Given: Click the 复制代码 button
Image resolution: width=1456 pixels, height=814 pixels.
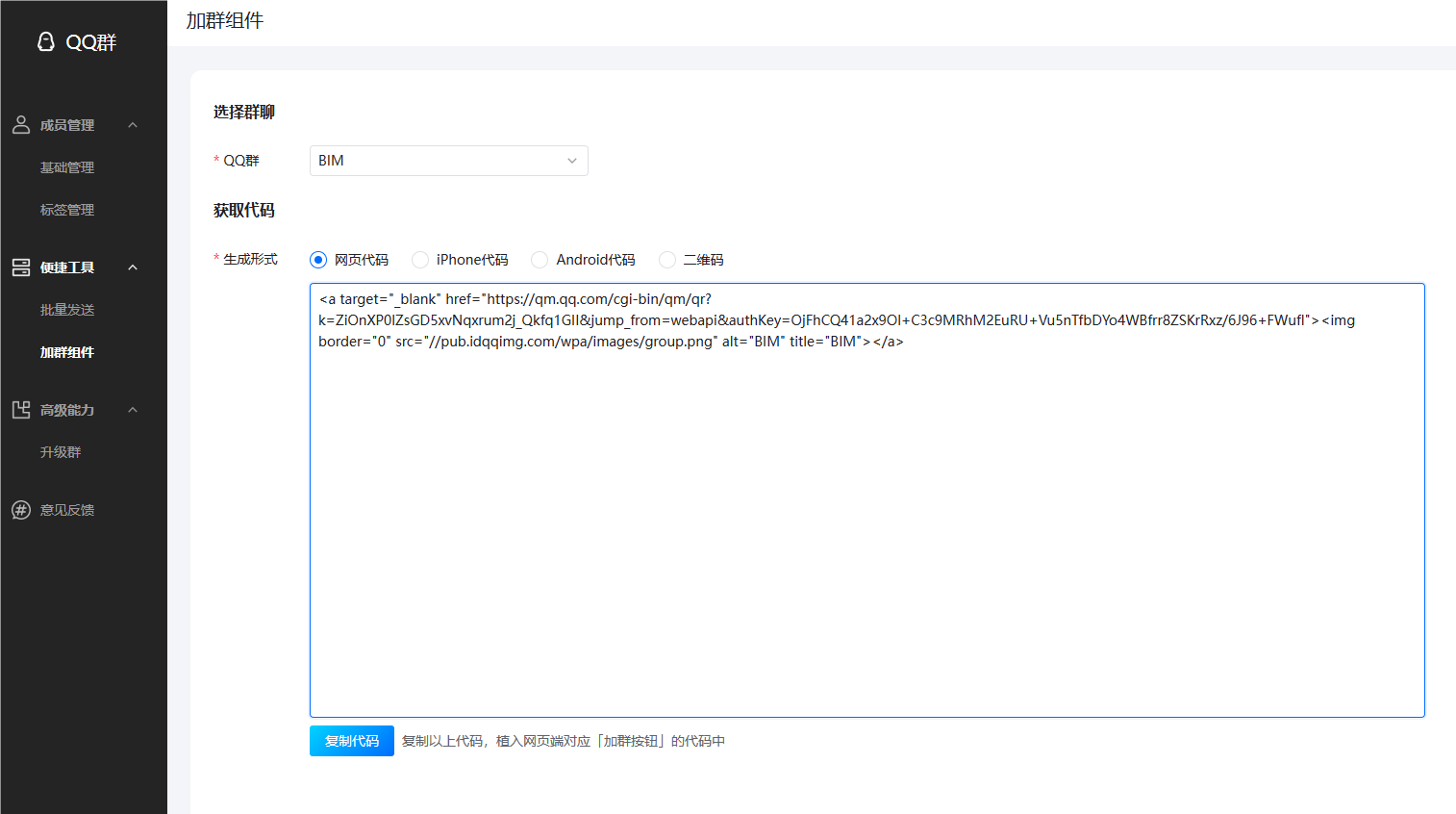Looking at the screenshot, I should (352, 741).
